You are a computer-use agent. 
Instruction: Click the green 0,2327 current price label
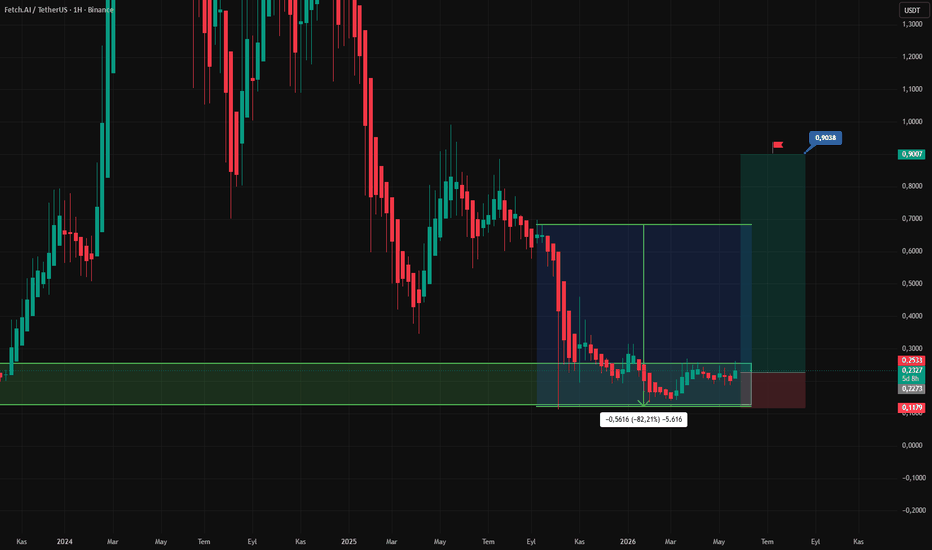click(911, 370)
